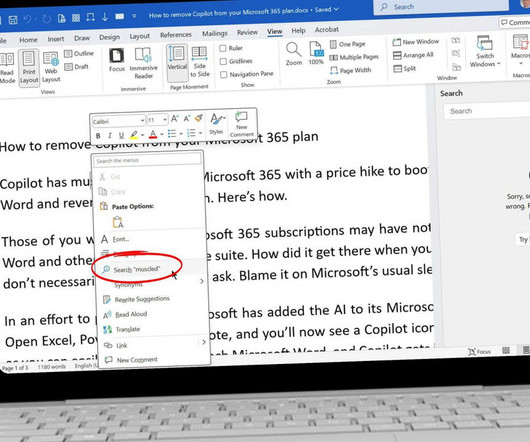This screenshot has height=442, width=530.
Task: Choose One Page zoom
Action: pyautogui.click(x=348, y=44)
